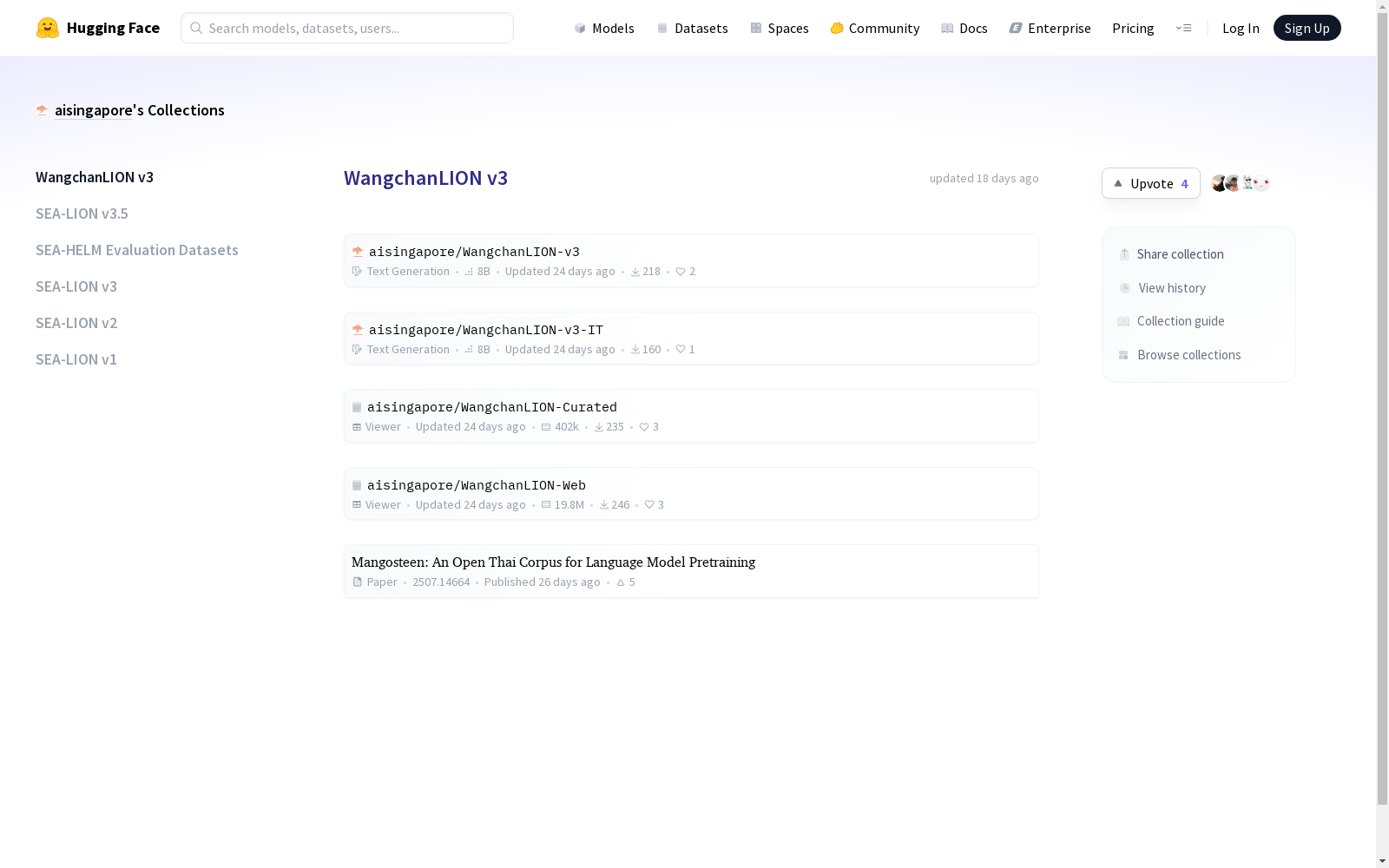
Task: Click Text Generation icon on WangchanLION-v3-IT row
Action: pyautogui.click(x=357, y=350)
